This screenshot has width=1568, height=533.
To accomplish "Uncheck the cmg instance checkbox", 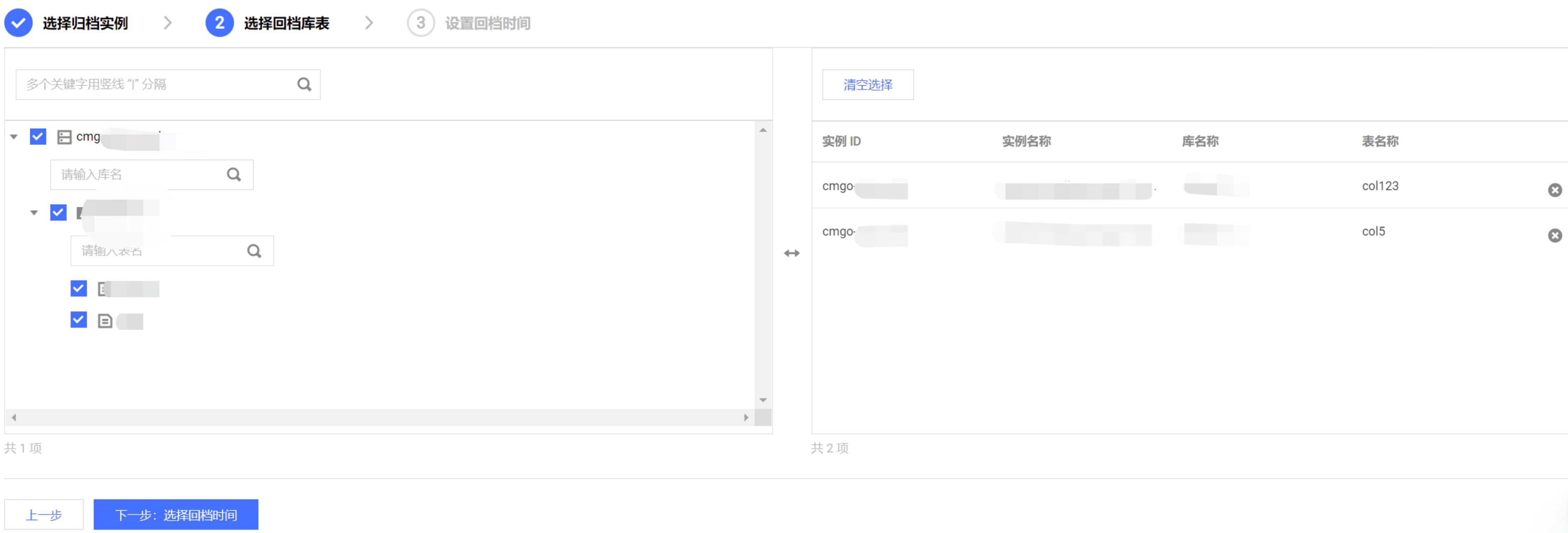I will click(x=38, y=137).
